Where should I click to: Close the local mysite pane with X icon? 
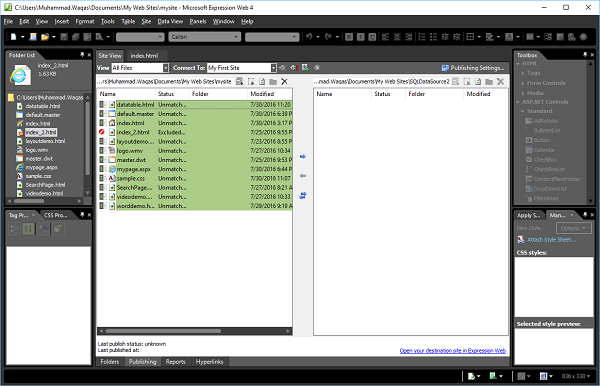click(x=284, y=81)
